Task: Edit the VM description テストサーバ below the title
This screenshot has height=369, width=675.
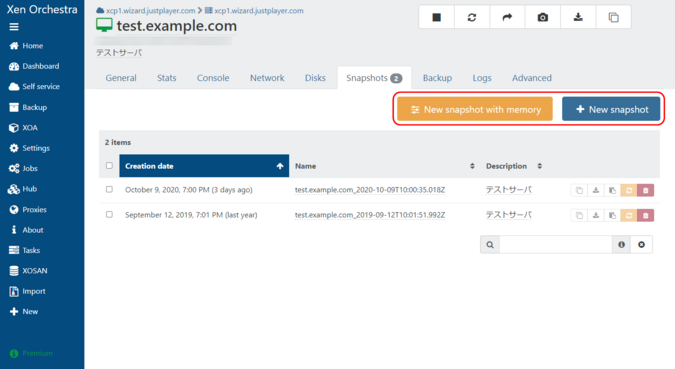Action: tap(119, 53)
